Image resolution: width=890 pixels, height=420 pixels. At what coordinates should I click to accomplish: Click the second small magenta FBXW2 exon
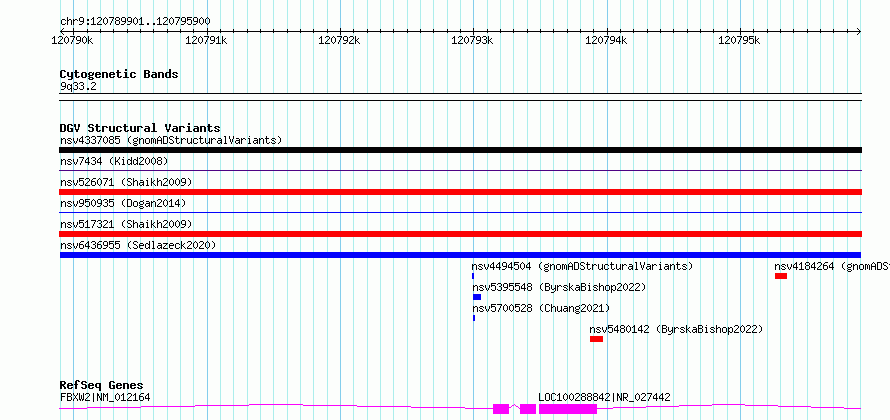[x=528, y=409]
